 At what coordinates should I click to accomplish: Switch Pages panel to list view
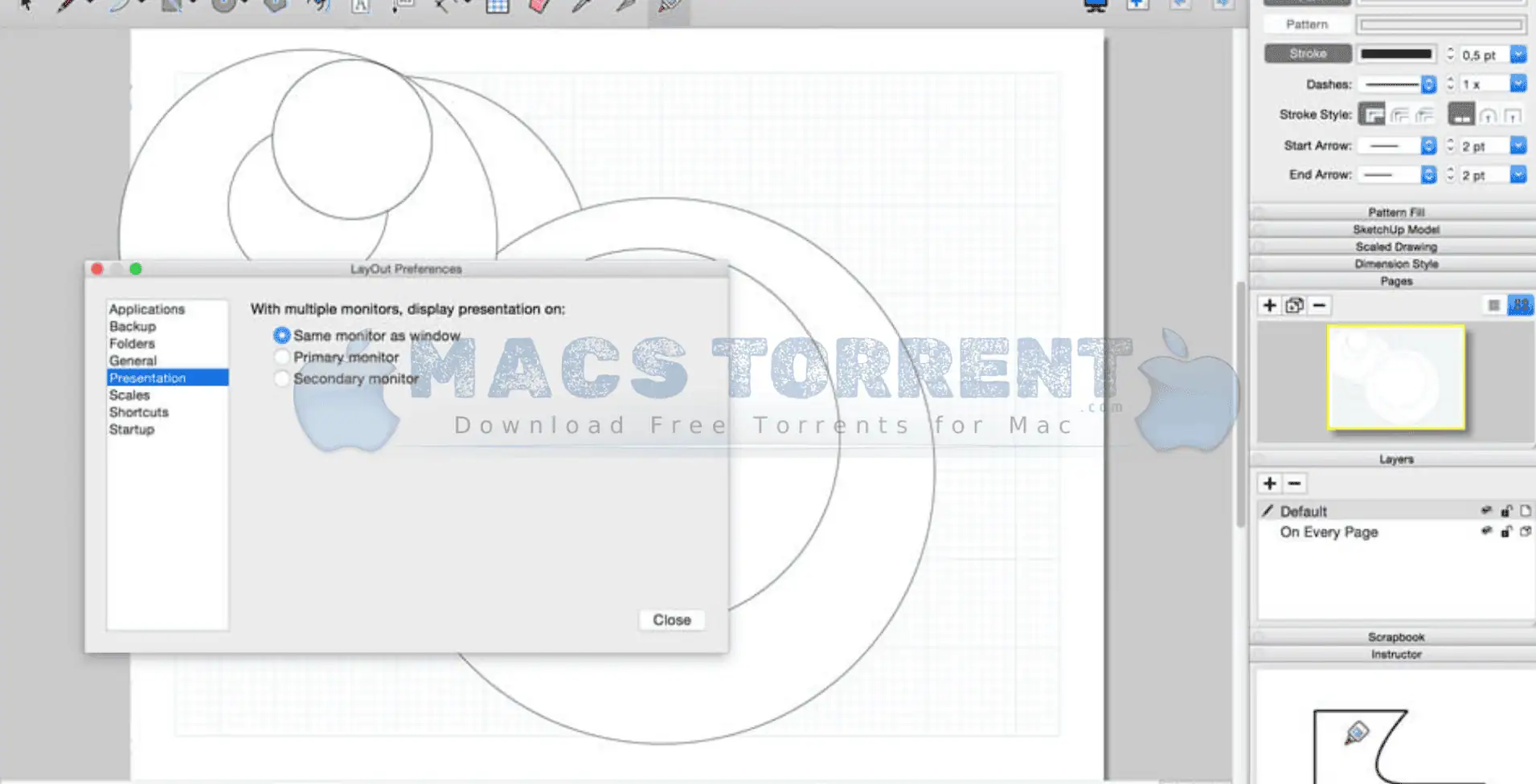[x=1493, y=305]
